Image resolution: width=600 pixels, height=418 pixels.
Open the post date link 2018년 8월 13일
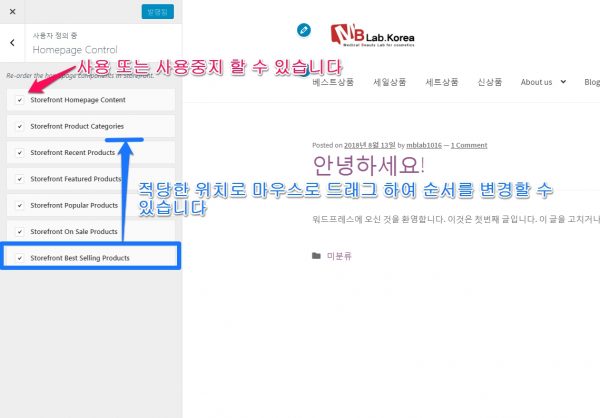(370, 145)
